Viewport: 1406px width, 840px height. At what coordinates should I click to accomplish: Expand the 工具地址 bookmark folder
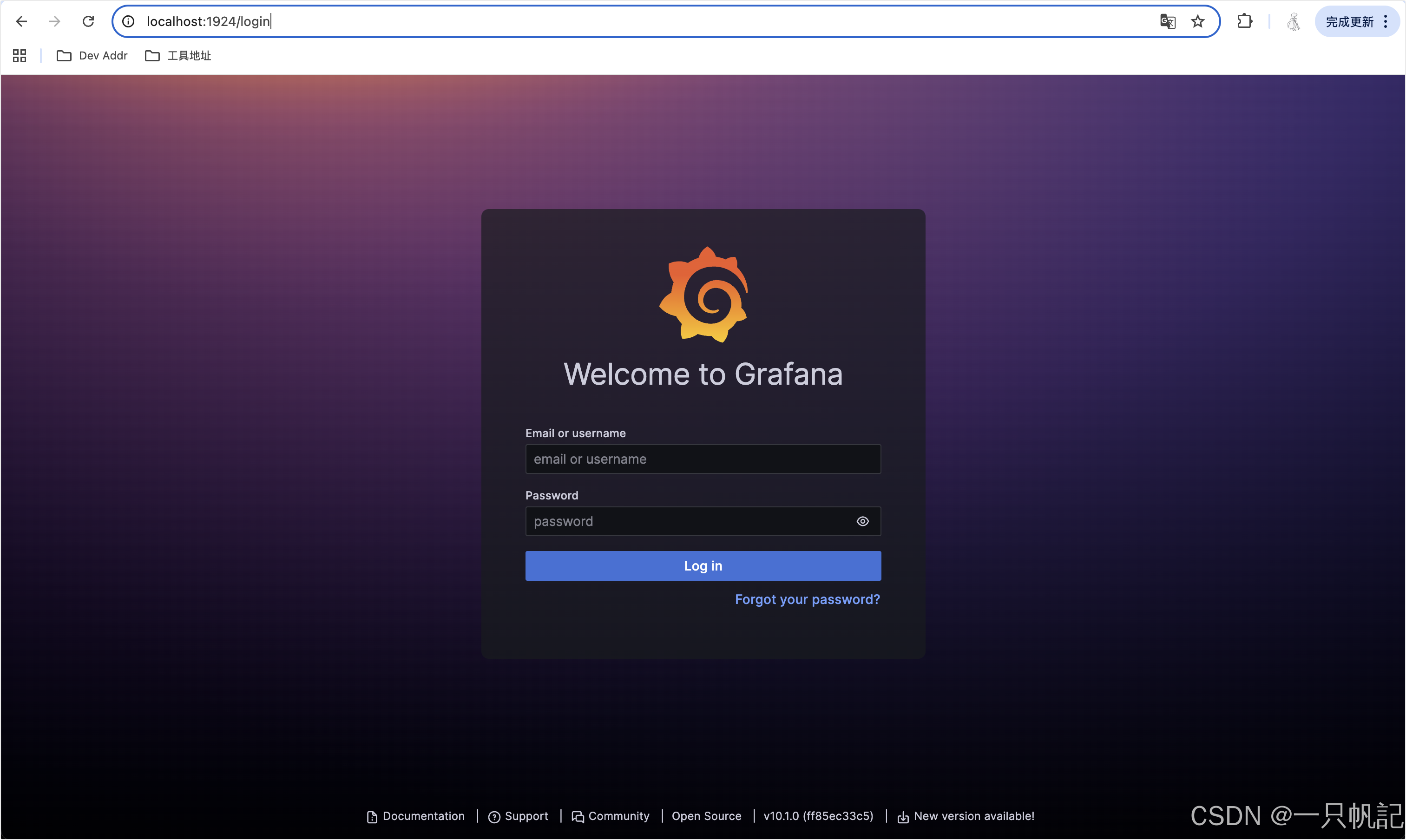click(178, 55)
